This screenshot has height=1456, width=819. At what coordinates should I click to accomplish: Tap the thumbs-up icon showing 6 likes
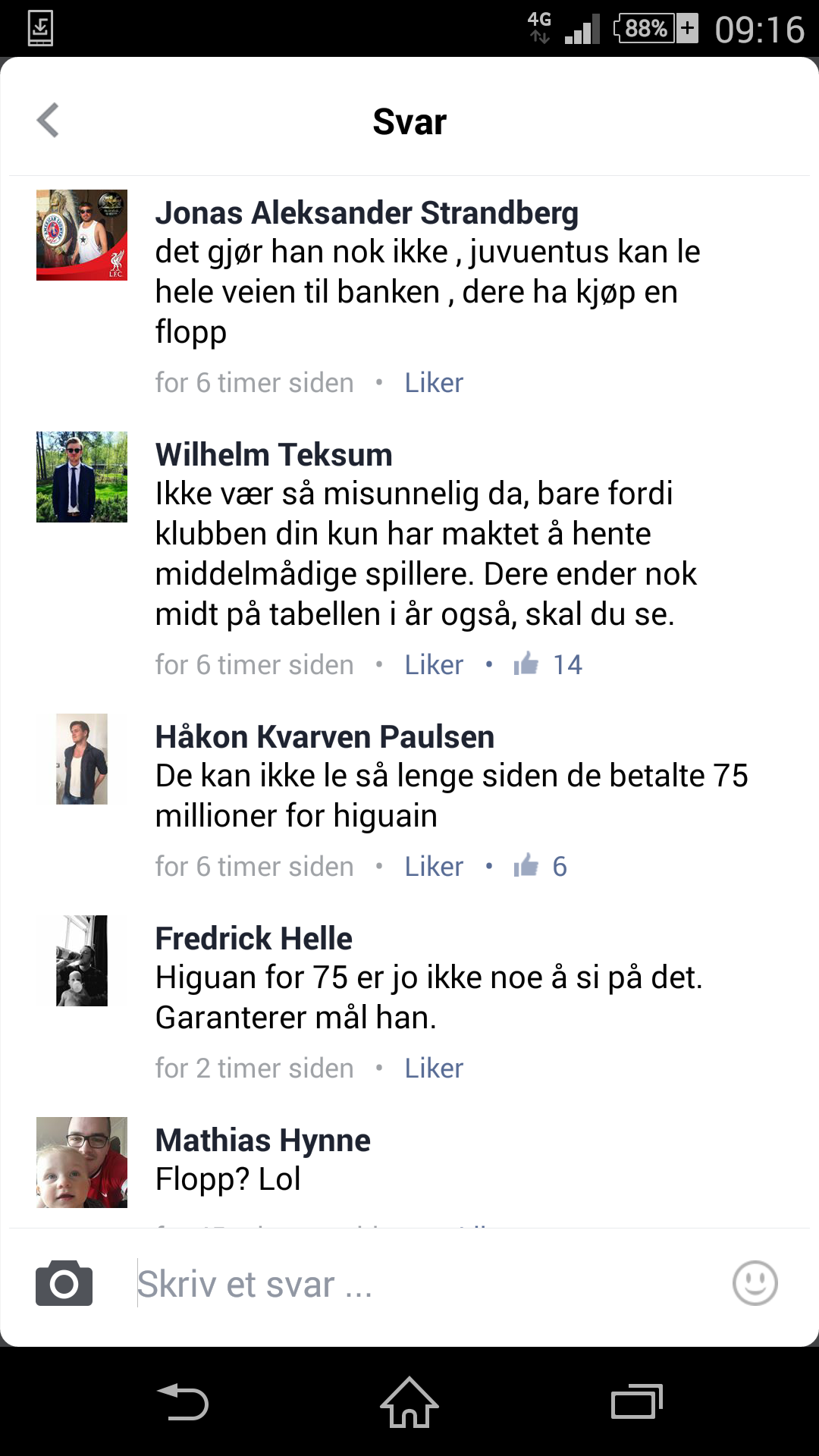tap(526, 866)
